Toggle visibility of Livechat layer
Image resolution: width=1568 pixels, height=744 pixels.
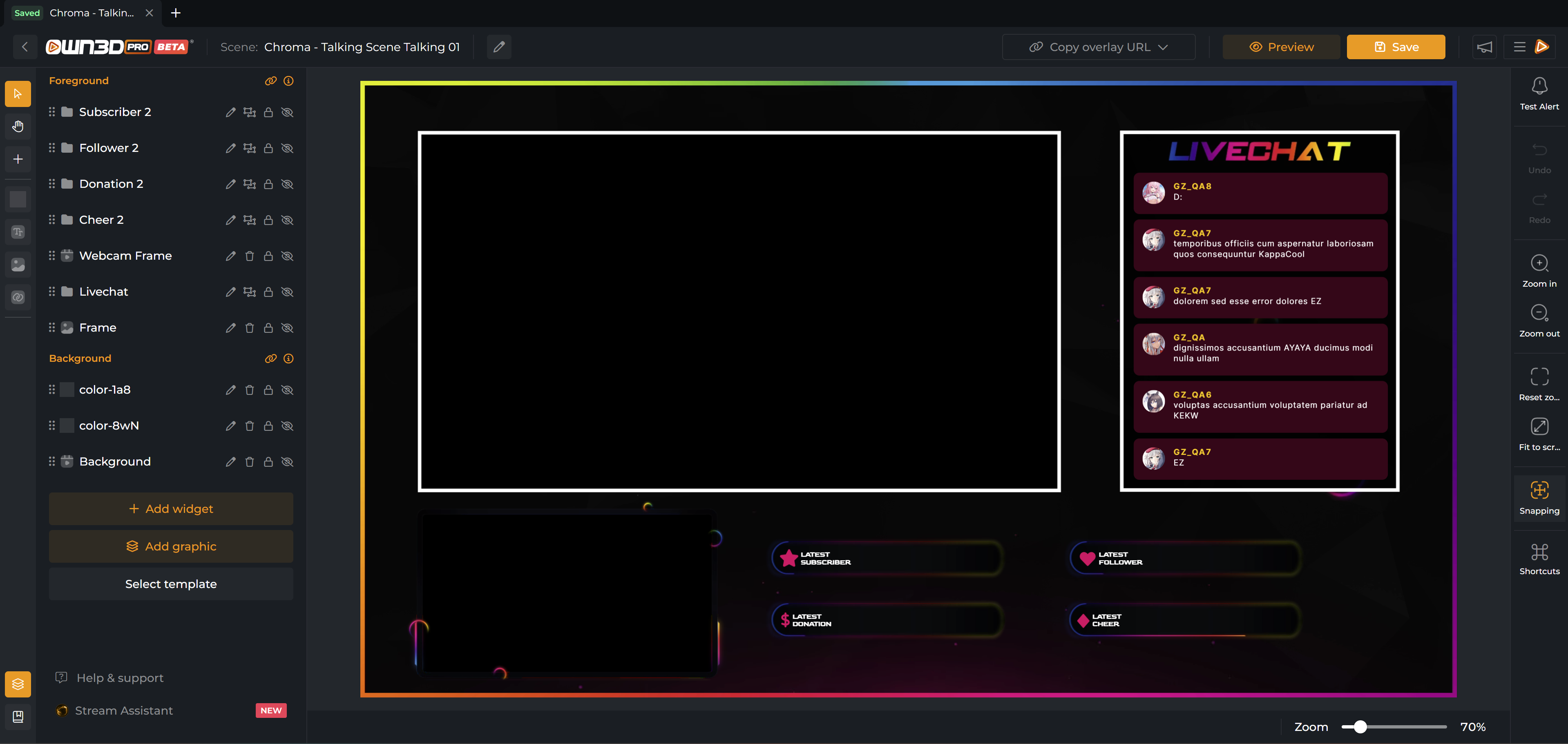point(287,292)
